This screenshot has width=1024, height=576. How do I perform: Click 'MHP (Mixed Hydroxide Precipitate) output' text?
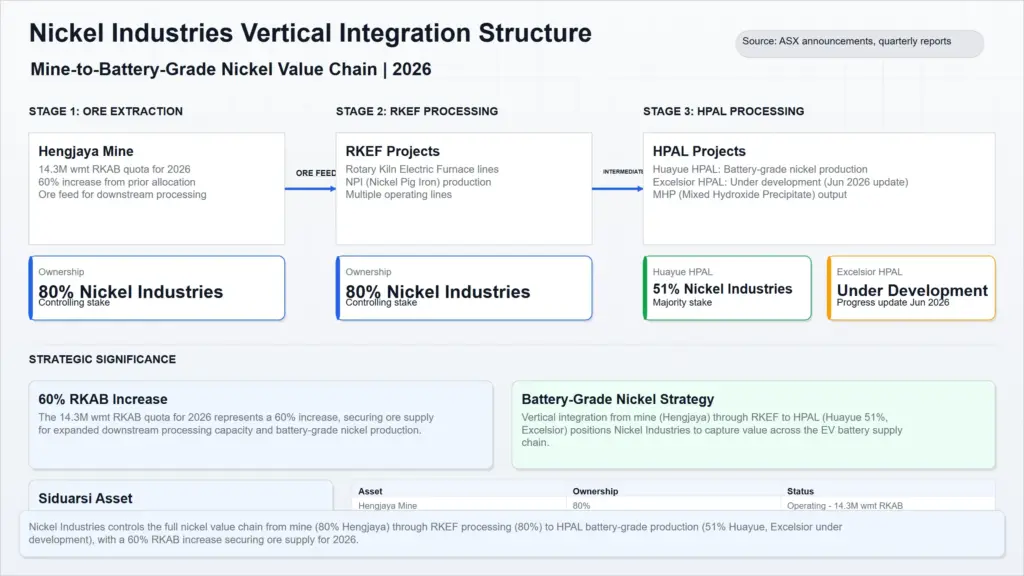(750, 195)
